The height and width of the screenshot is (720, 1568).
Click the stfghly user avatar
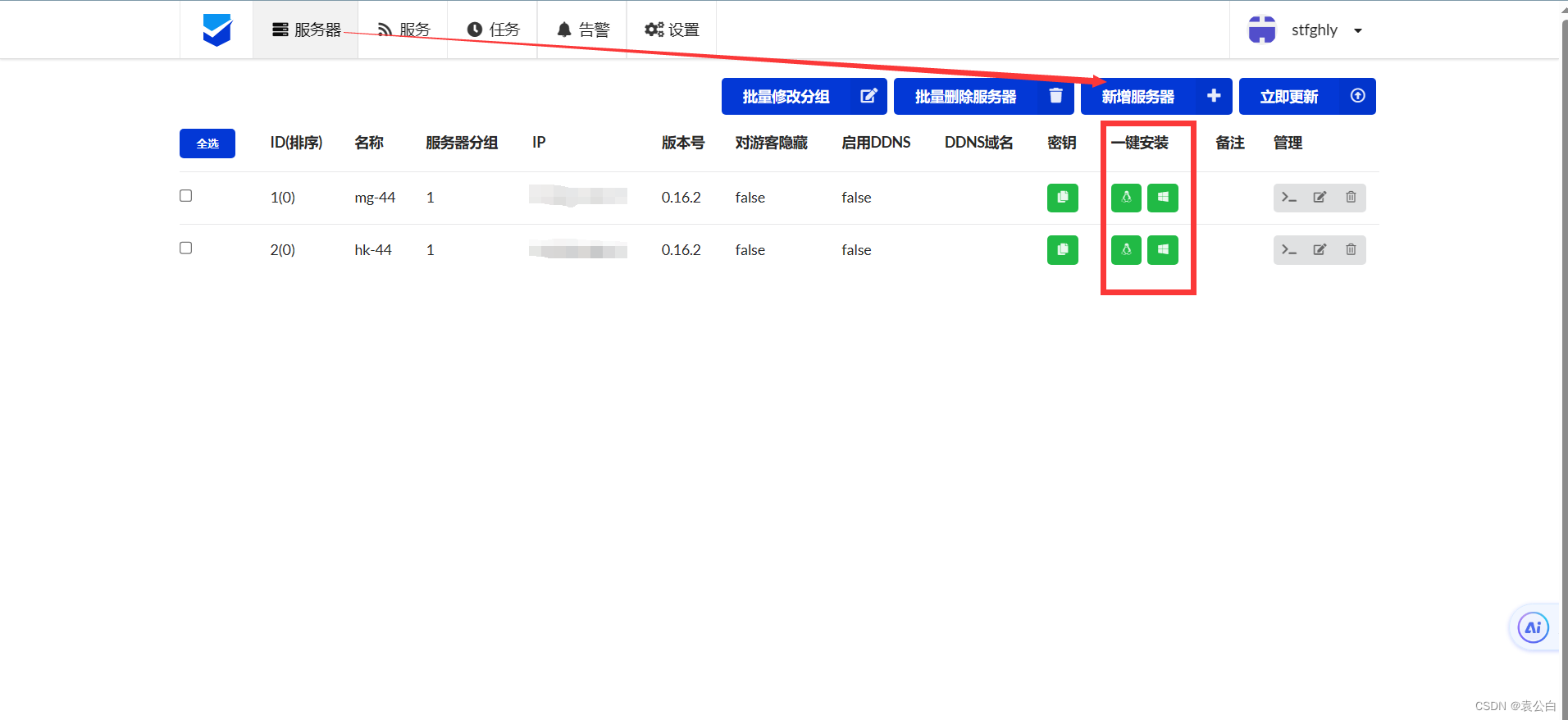pos(1261,30)
